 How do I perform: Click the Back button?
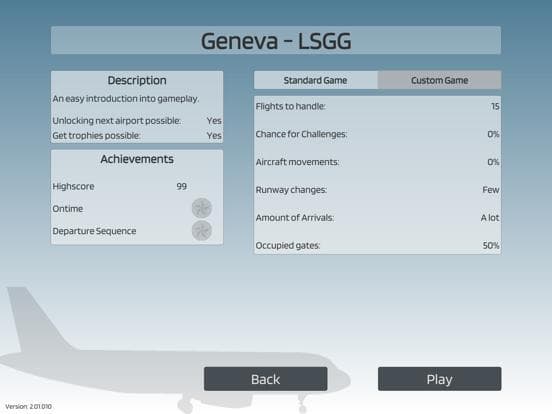[265, 379]
